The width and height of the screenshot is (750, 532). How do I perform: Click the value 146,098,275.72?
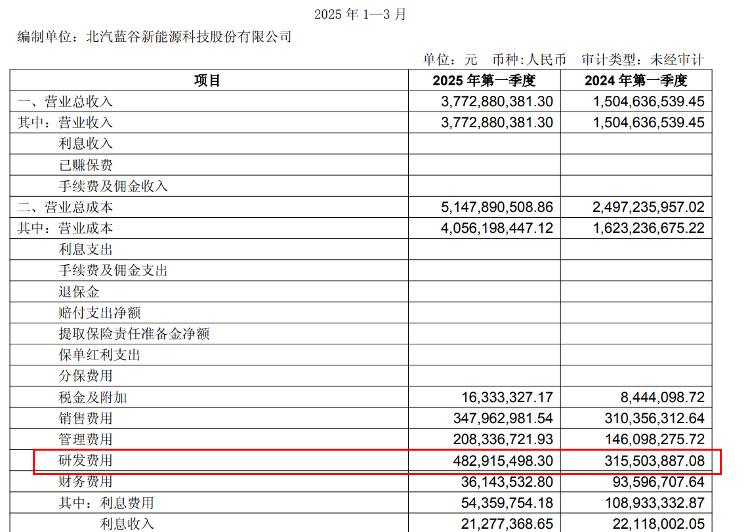click(655, 439)
